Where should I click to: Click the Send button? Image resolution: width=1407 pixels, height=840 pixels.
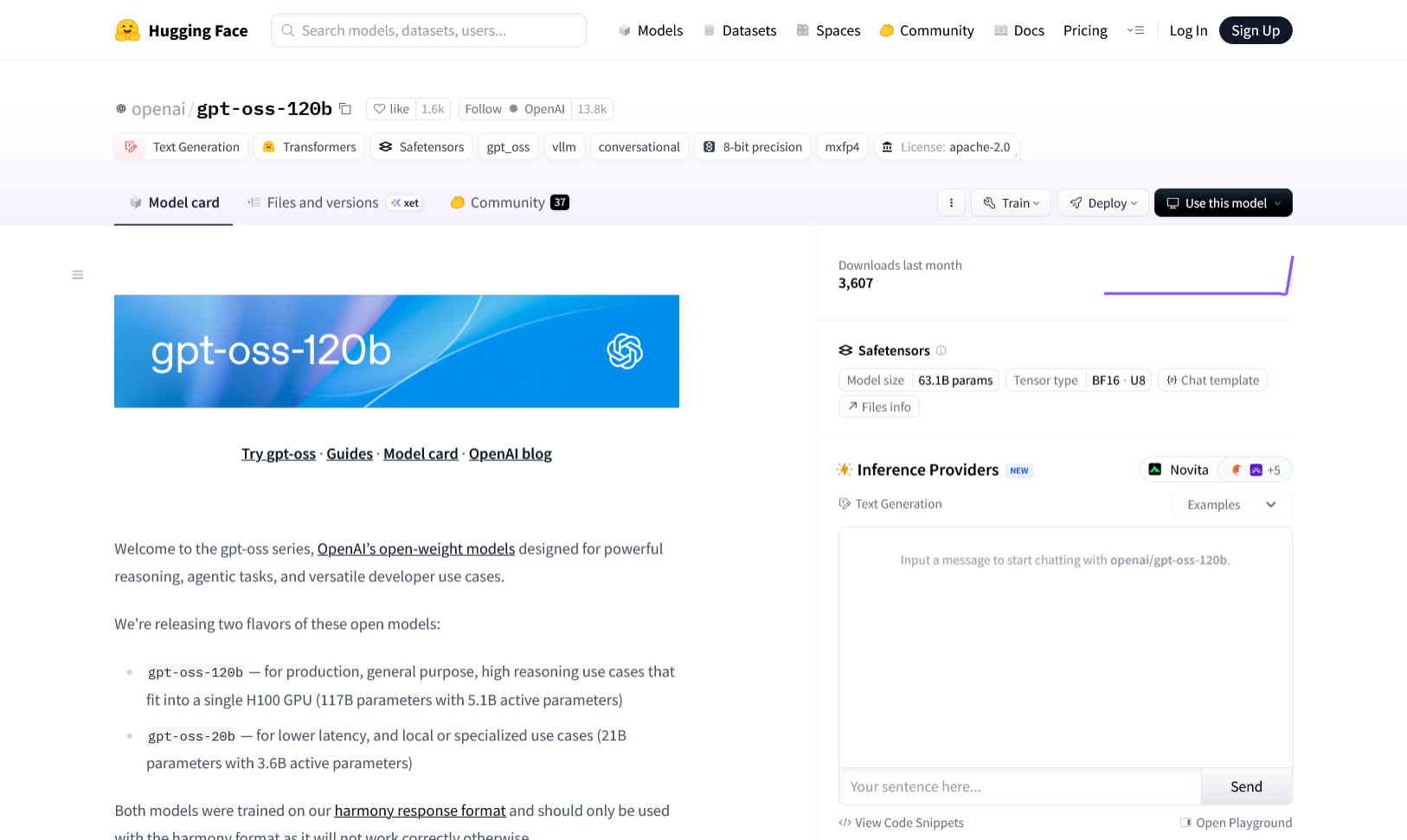[1247, 786]
